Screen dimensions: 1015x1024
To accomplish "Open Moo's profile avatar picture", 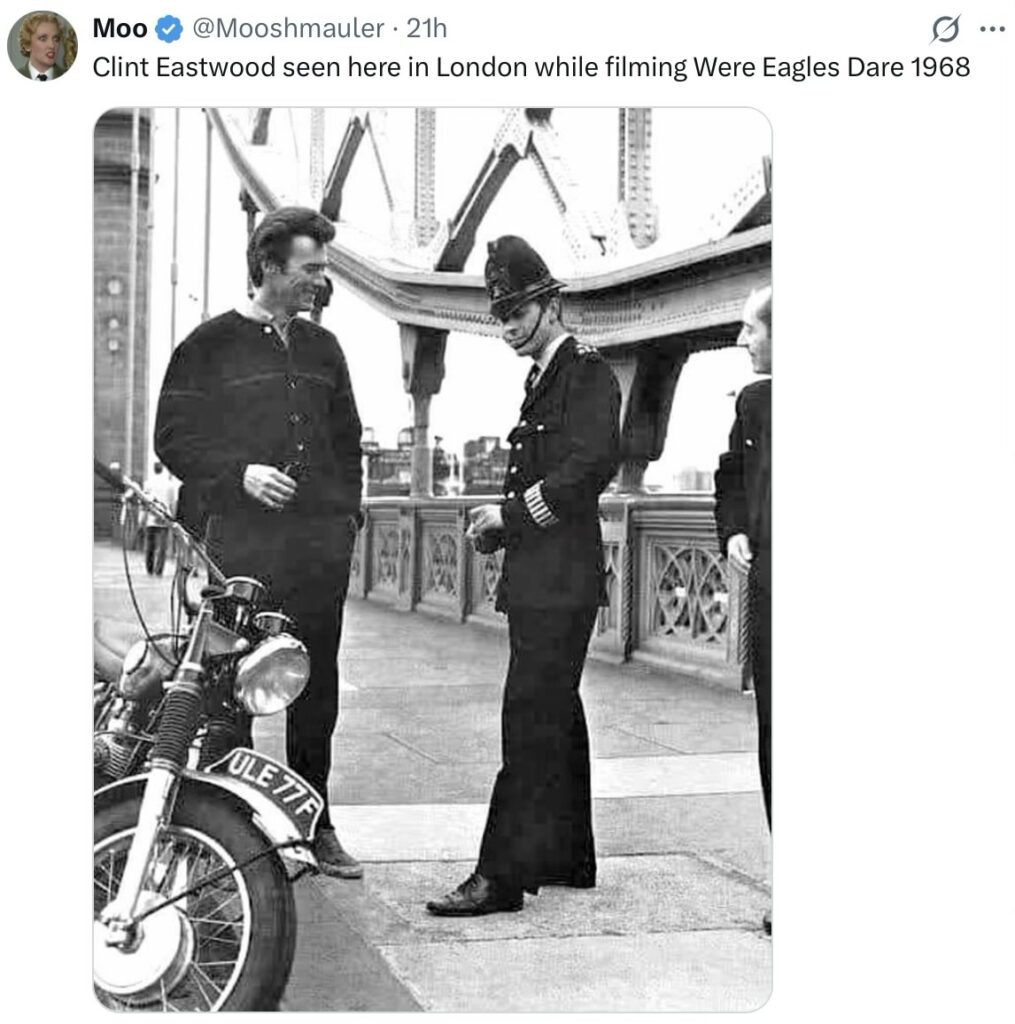I will click(x=42, y=46).
